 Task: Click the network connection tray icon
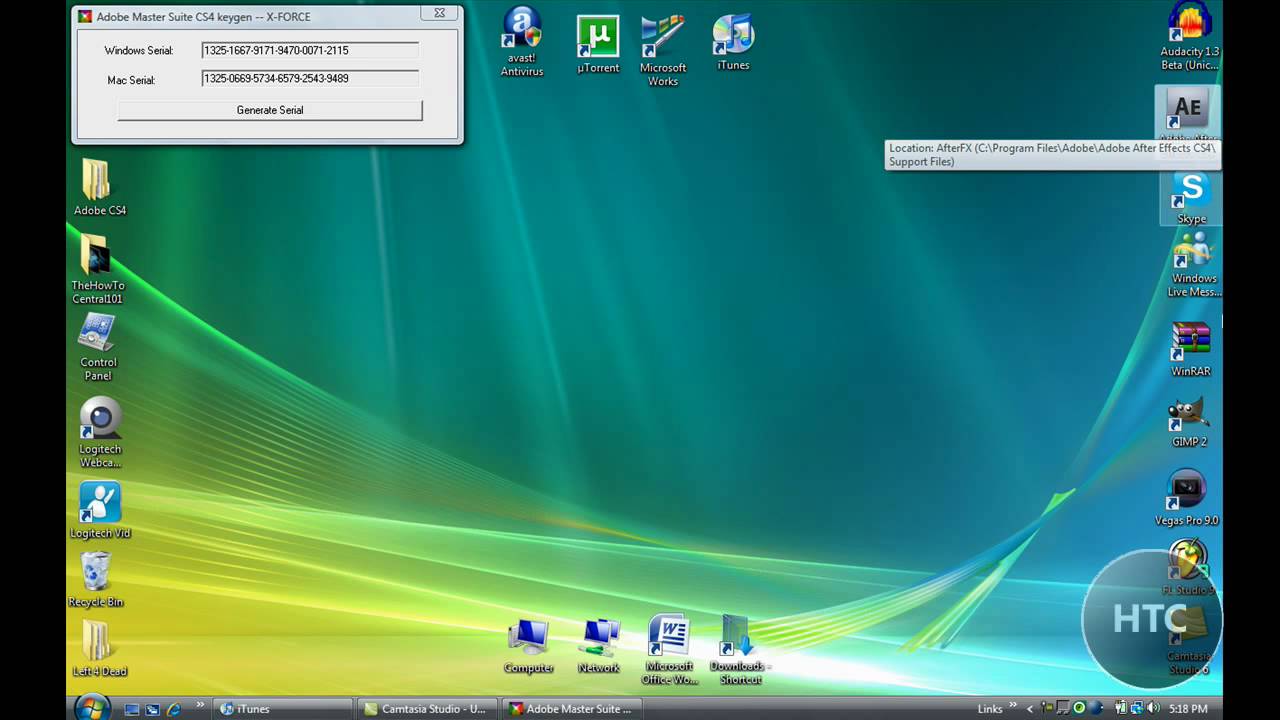[1137, 708]
